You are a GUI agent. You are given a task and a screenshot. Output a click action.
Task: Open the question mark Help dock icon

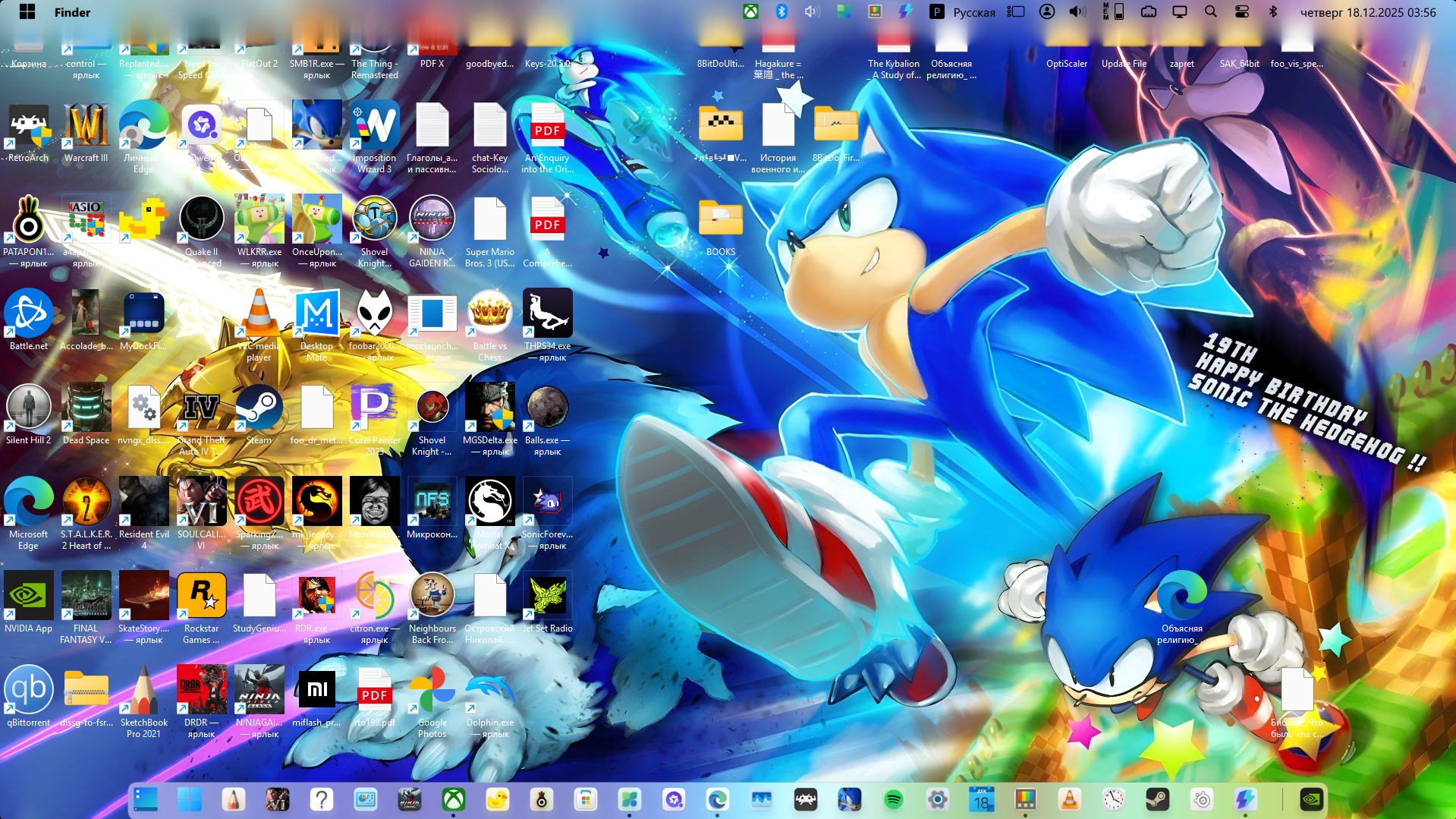coord(322,799)
